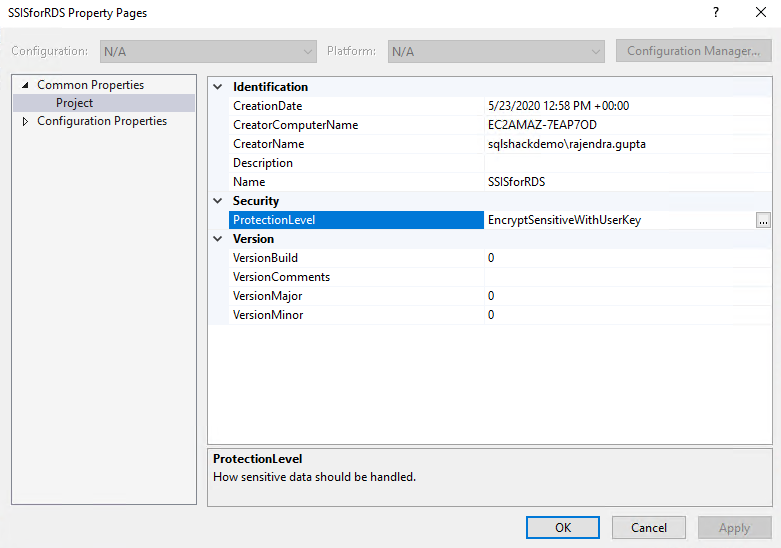Viewport: 781px width, 548px height.
Task: Click the VersionMajor value field
Action: [620, 296]
